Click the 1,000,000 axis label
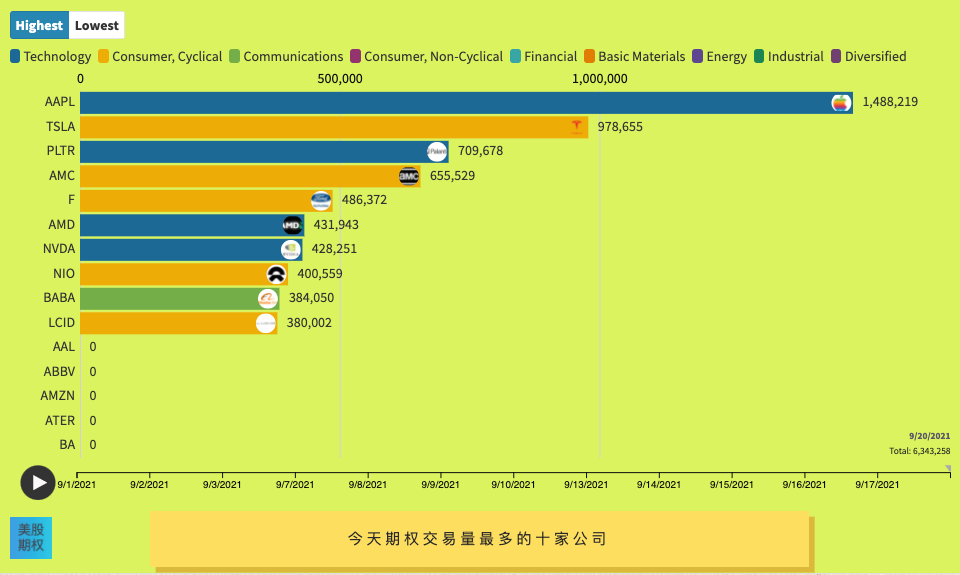The width and height of the screenshot is (960, 575). pos(600,78)
